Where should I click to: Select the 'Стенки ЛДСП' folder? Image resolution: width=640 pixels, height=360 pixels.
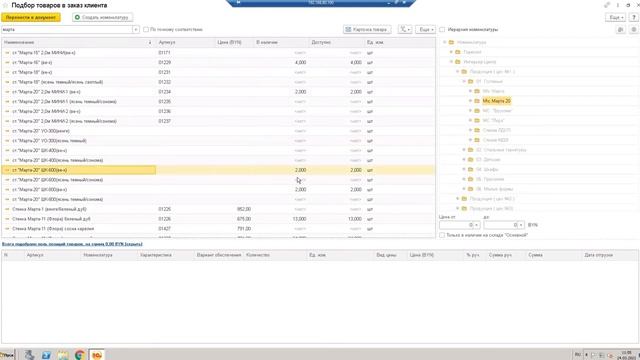[x=496, y=130]
